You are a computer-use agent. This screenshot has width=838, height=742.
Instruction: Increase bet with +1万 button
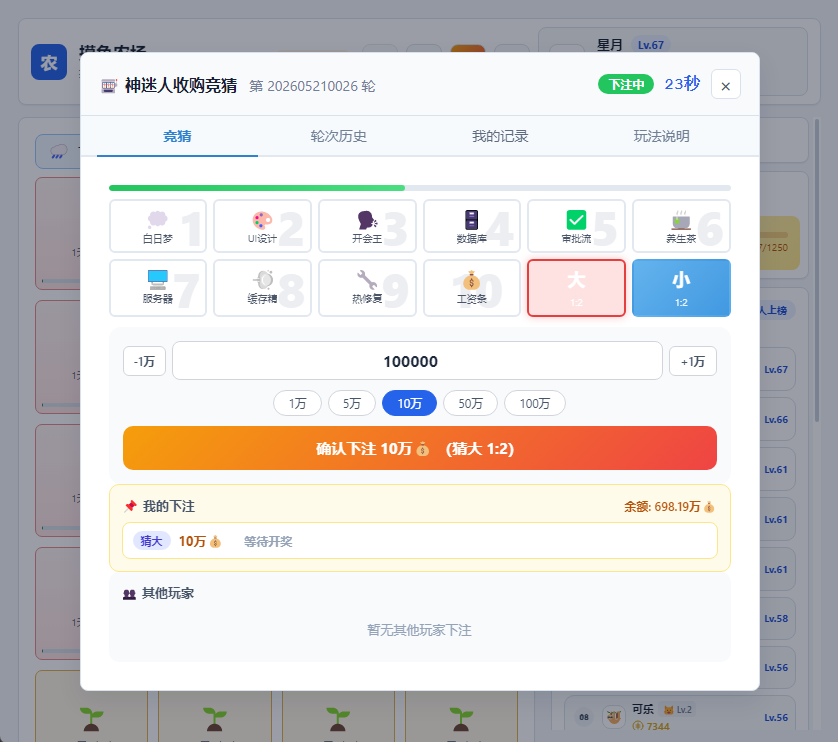click(693, 361)
